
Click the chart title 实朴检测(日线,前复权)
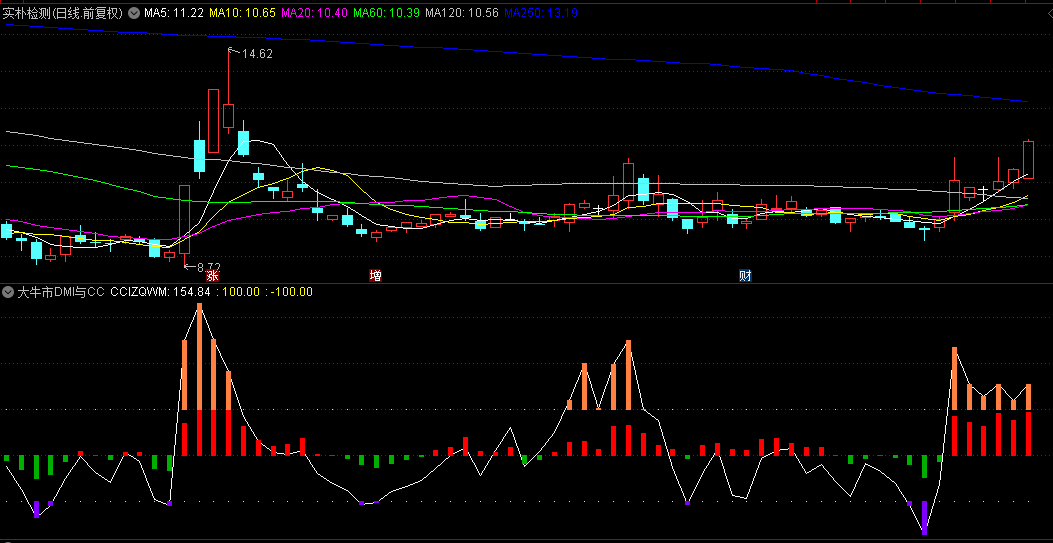click(64, 13)
